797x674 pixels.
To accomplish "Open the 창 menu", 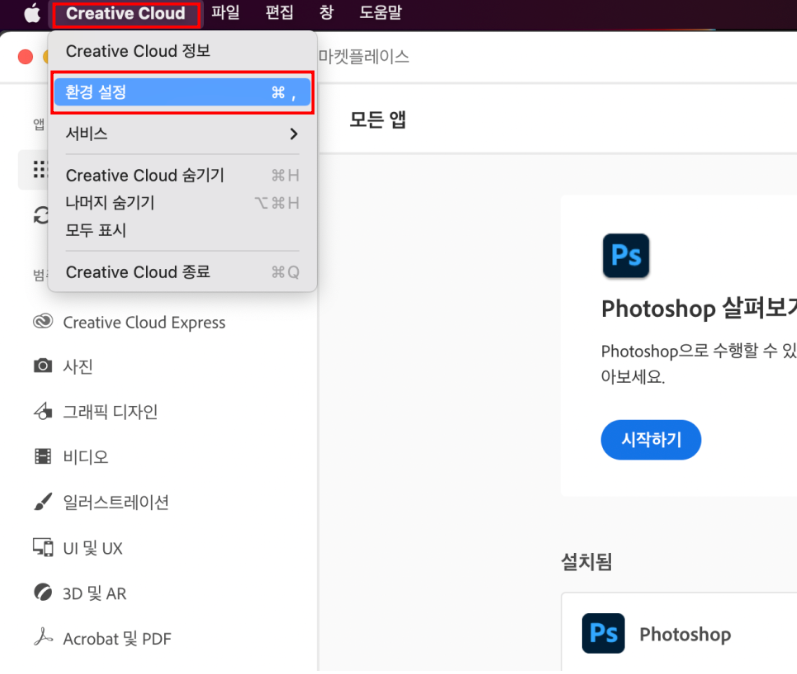I will pyautogui.click(x=326, y=12).
